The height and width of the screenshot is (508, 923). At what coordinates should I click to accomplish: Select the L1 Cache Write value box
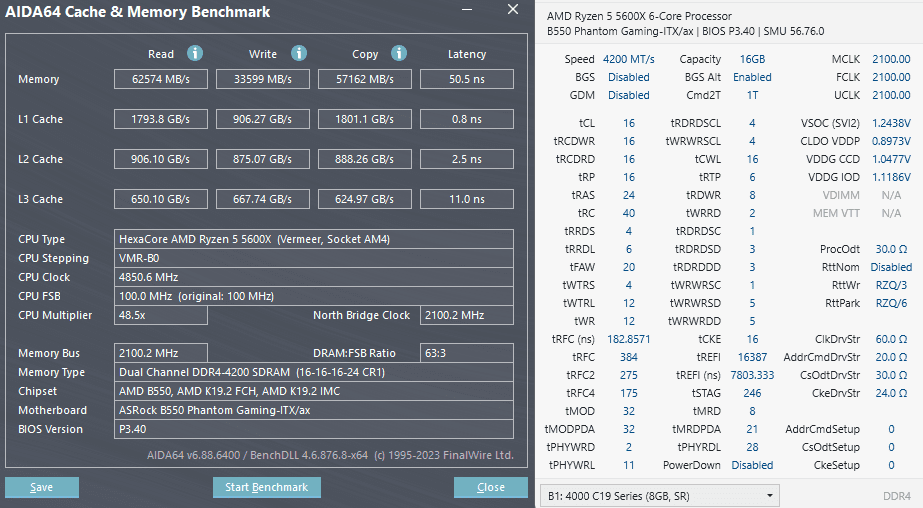tap(264, 119)
